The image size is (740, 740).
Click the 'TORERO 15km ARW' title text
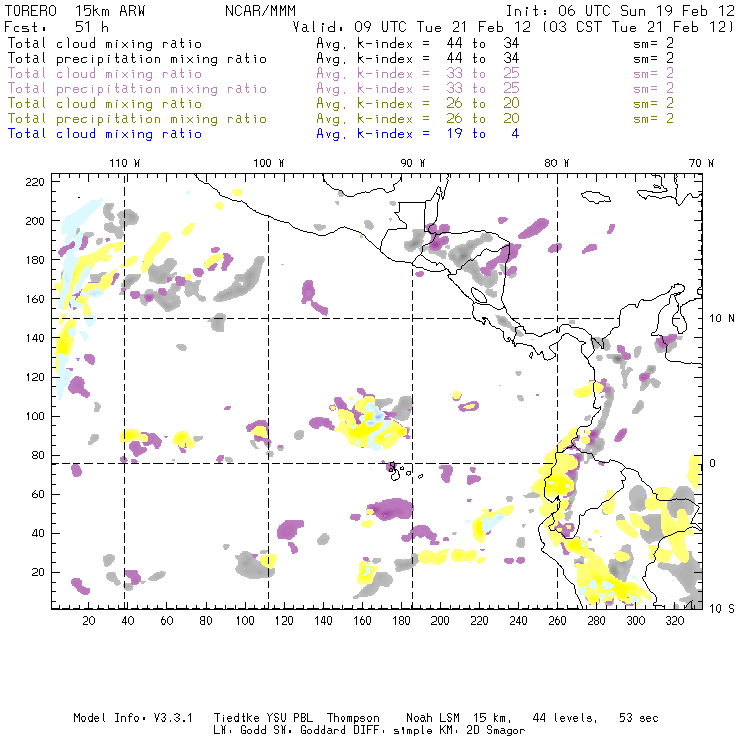[x=75, y=11]
